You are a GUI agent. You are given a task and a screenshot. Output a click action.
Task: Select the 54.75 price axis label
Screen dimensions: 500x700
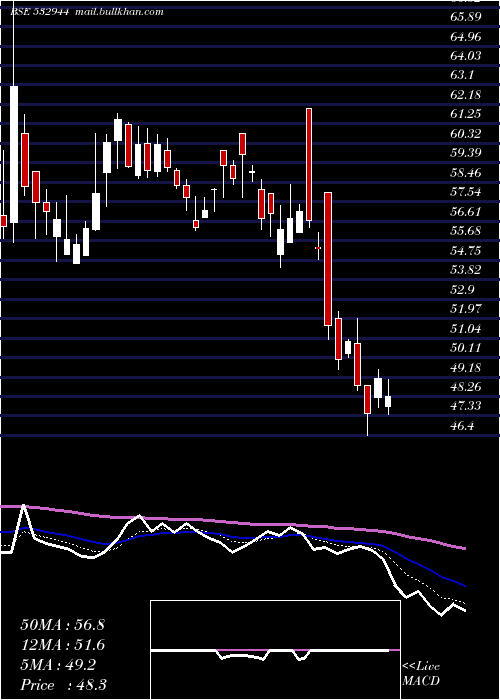tap(466, 250)
